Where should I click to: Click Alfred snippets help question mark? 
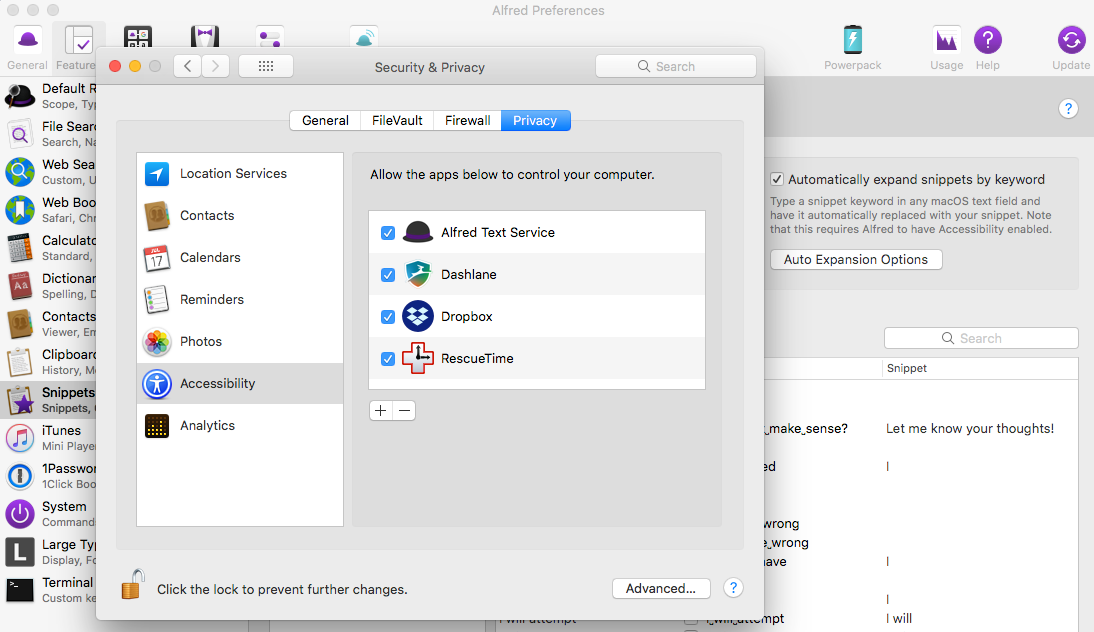1067,109
